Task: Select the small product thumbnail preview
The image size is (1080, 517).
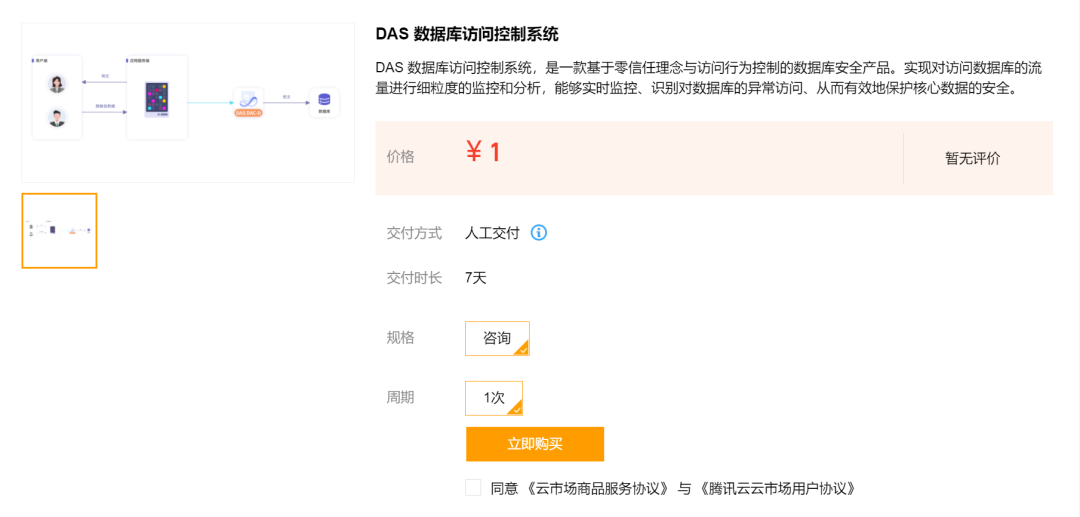Action: [60, 231]
